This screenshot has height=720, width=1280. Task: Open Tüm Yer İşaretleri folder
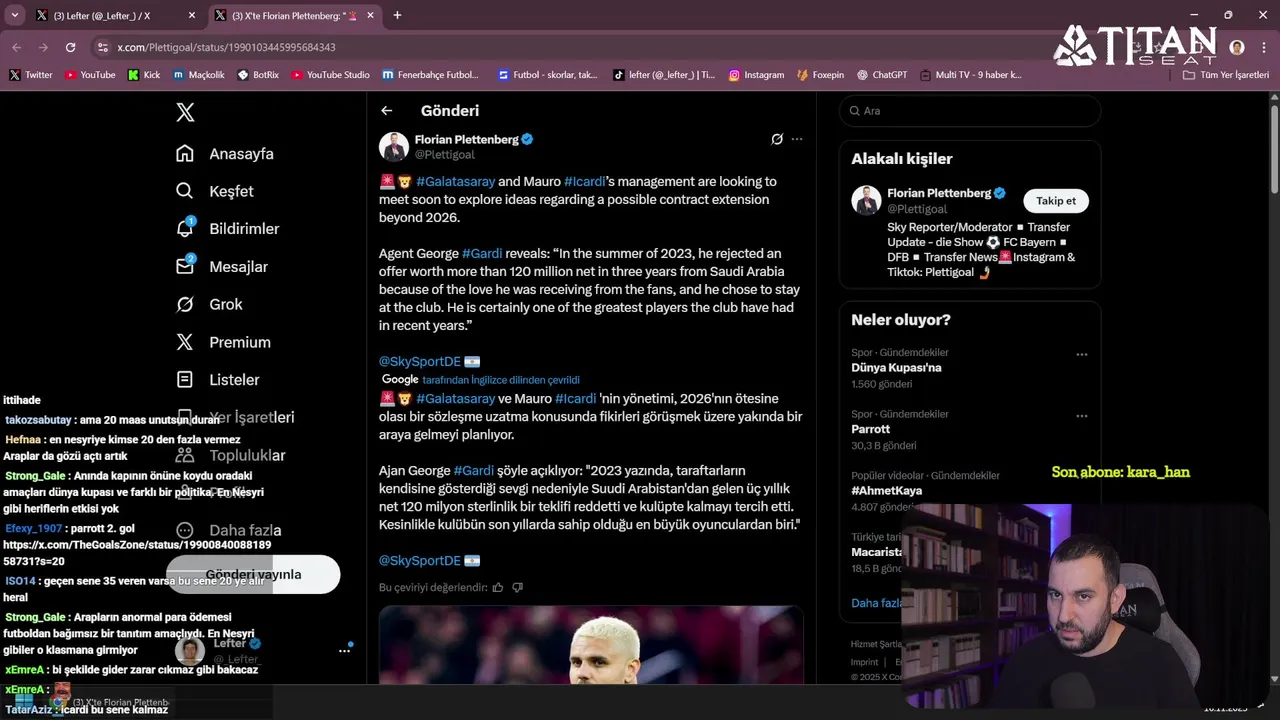click(x=1225, y=75)
